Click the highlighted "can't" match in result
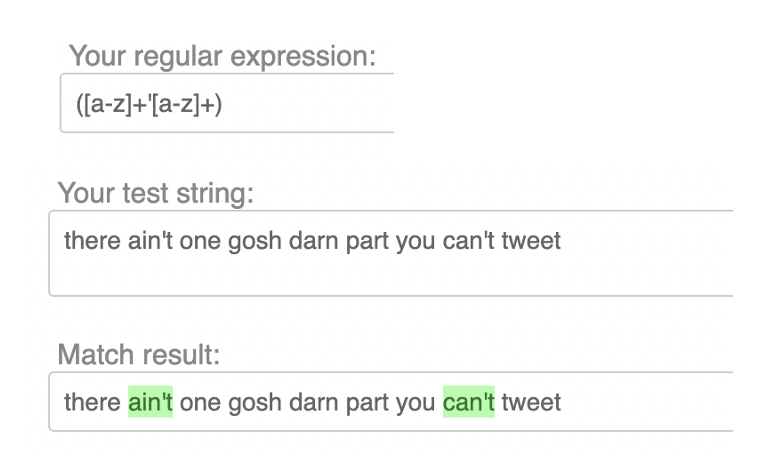 pyautogui.click(x=468, y=402)
